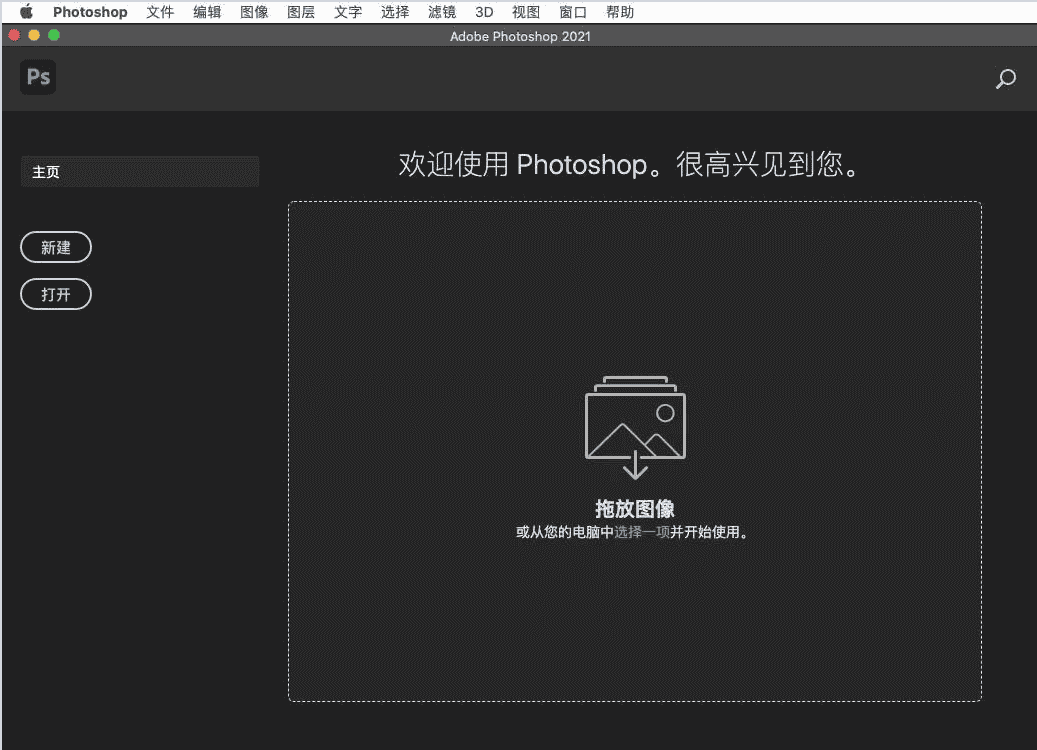Open the 图像 menu
This screenshot has width=1037, height=750.
pyautogui.click(x=254, y=12)
